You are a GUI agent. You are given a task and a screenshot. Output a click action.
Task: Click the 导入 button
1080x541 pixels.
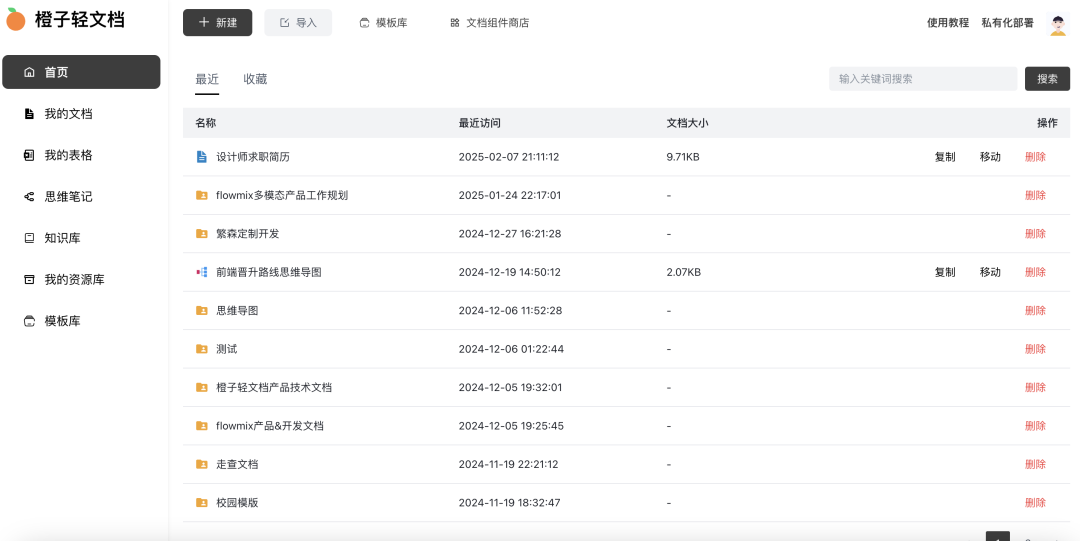(x=298, y=23)
